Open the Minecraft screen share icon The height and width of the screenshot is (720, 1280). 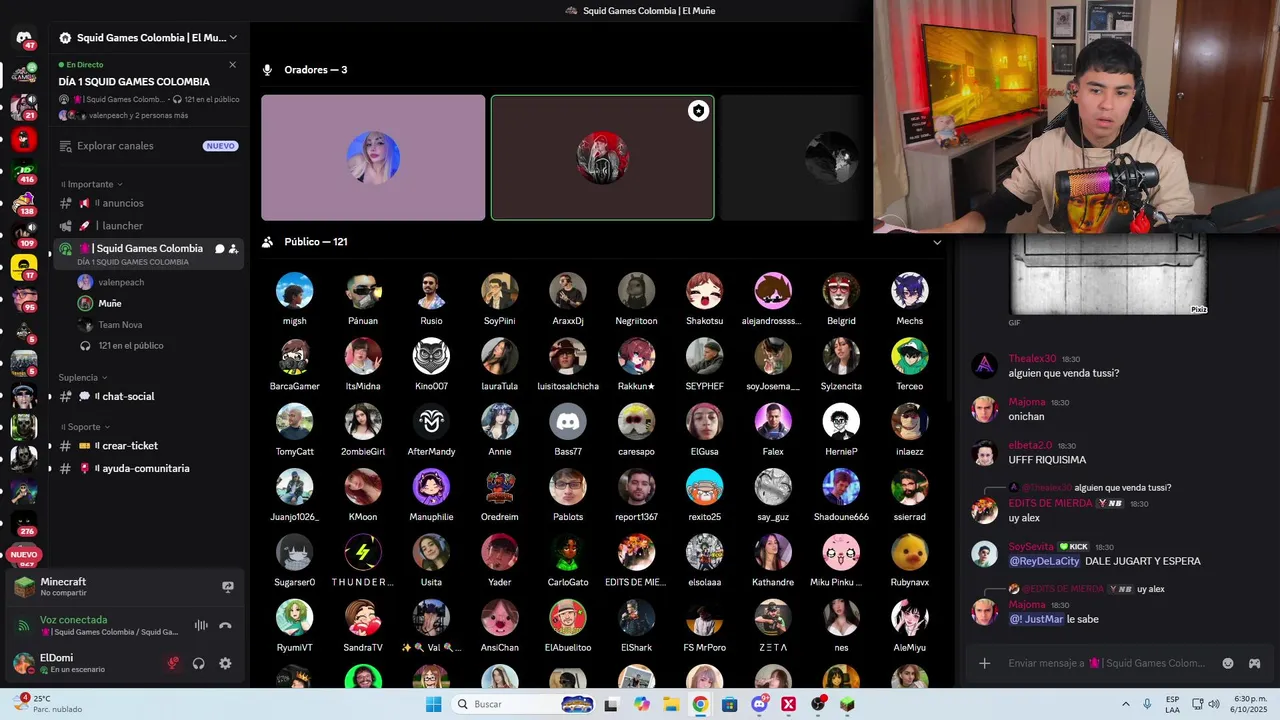(x=228, y=587)
